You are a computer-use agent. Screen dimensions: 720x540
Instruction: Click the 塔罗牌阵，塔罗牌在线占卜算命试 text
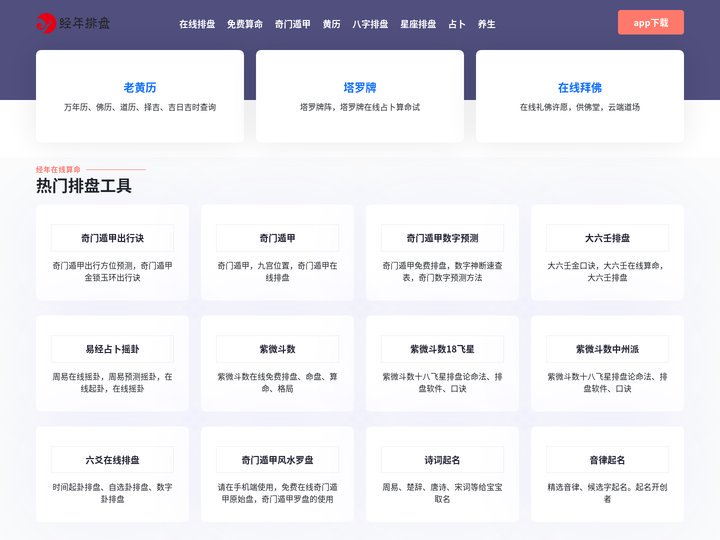(360, 107)
